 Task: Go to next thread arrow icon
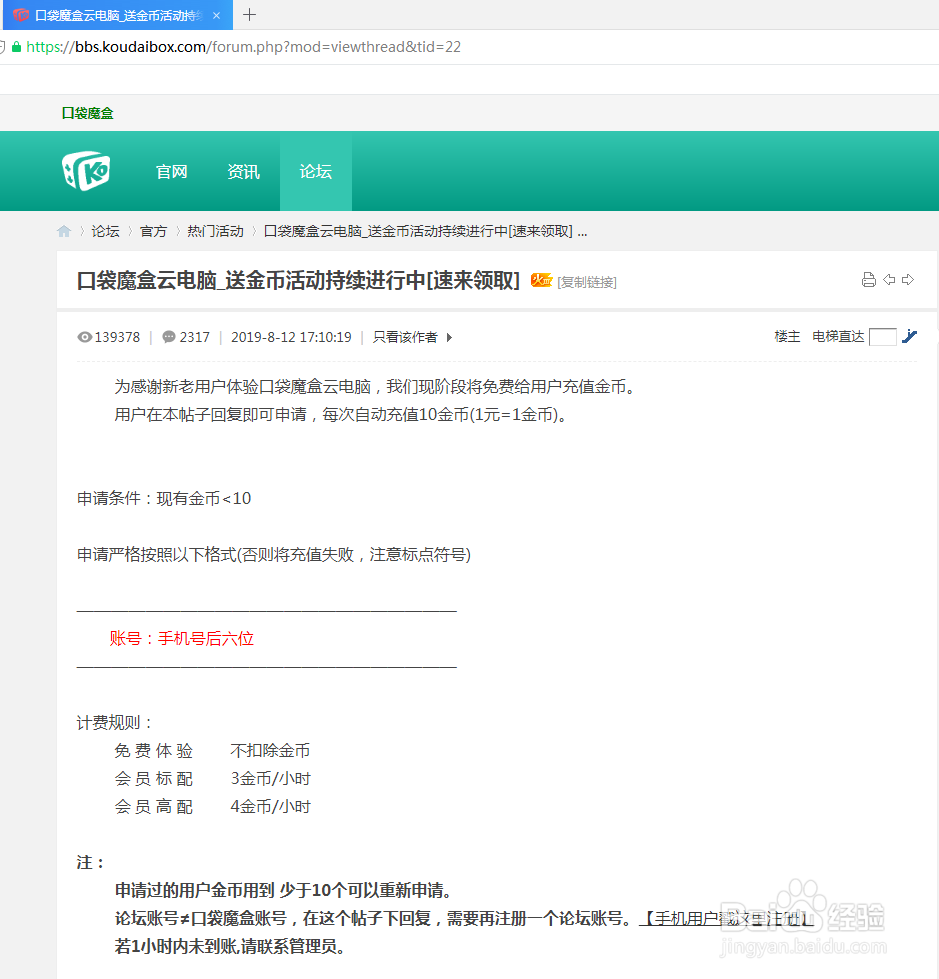click(908, 280)
